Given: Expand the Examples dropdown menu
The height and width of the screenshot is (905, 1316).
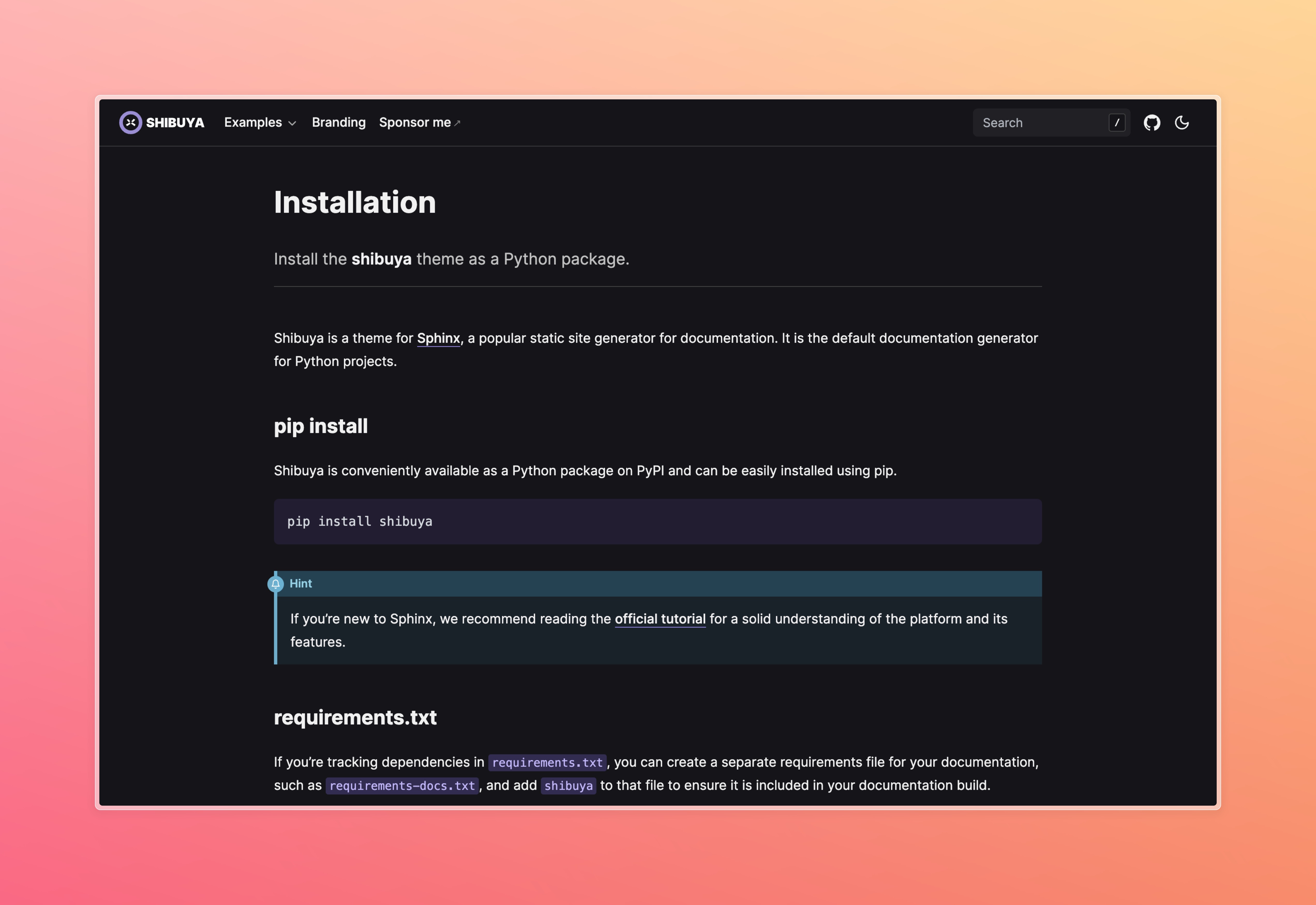Looking at the screenshot, I should (x=260, y=122).
